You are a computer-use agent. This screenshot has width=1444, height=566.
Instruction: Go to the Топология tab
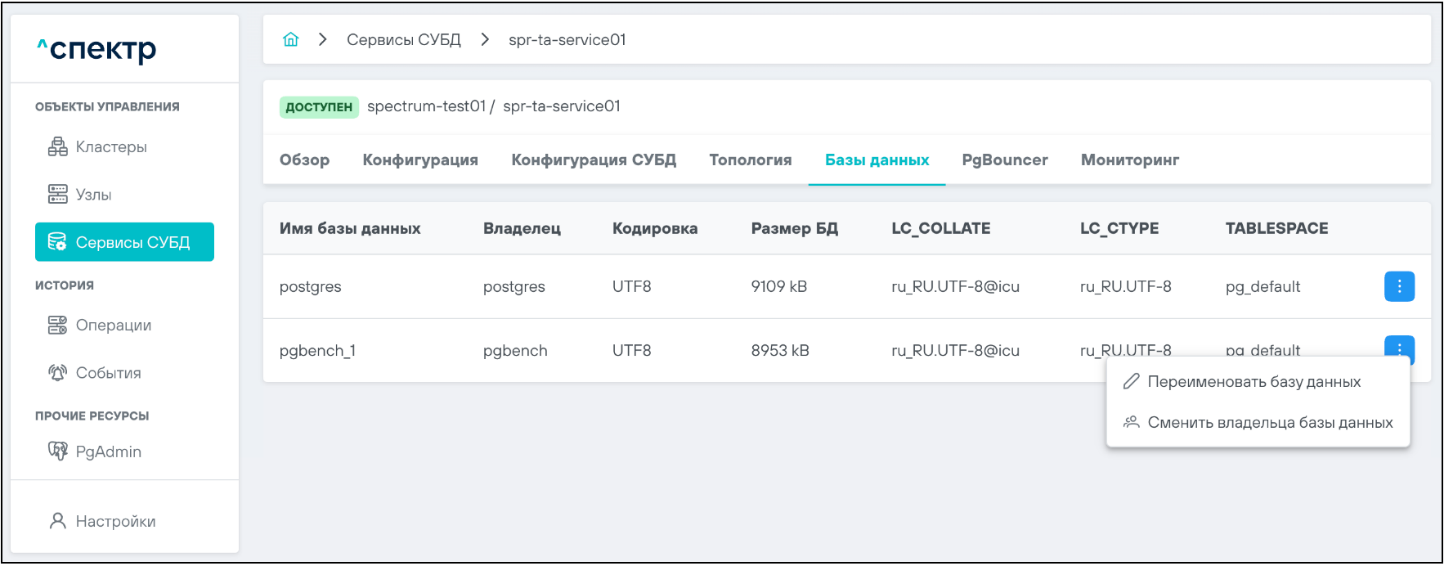click(750, 160)
